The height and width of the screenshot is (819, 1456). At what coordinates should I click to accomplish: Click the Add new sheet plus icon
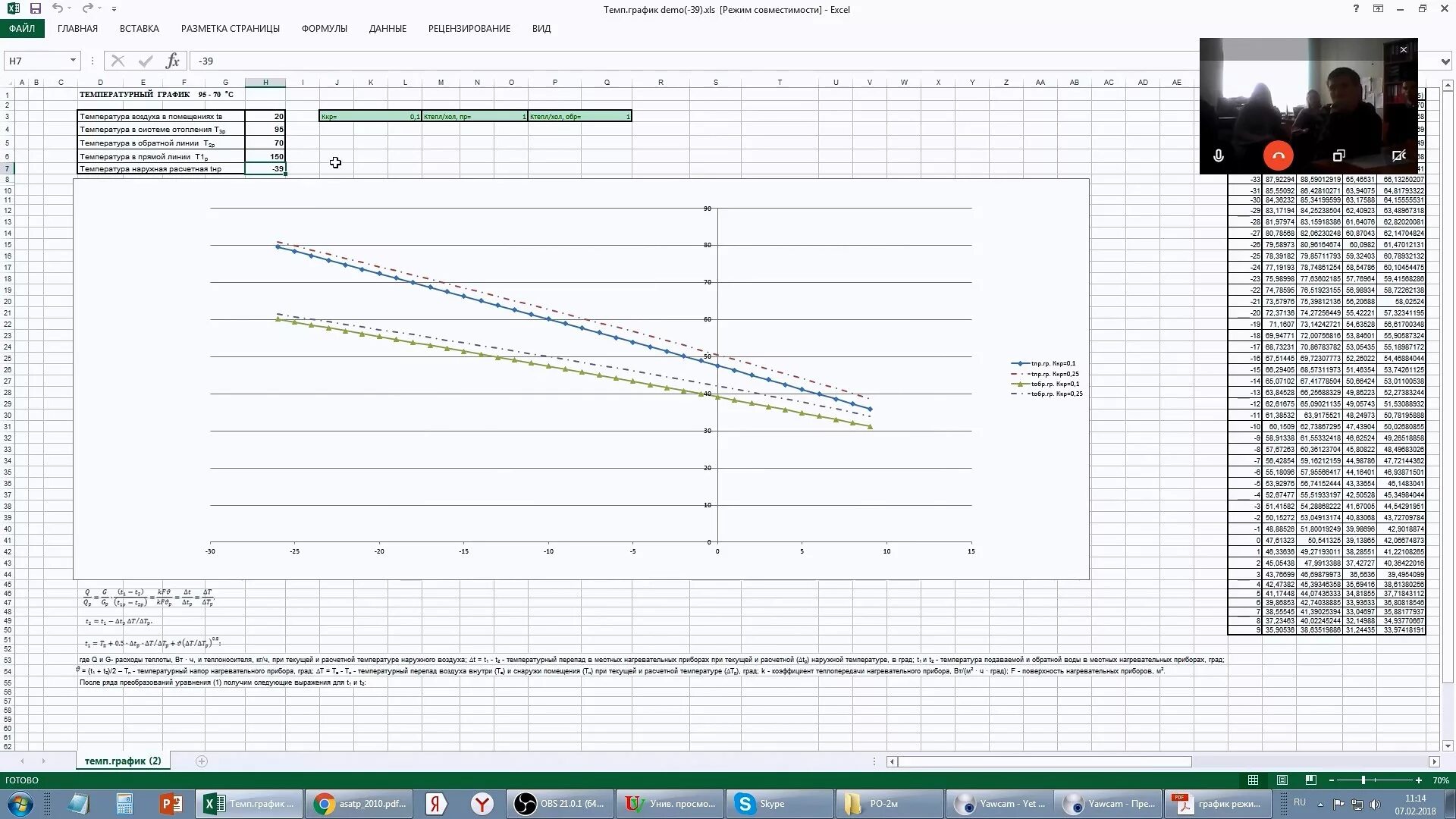(202, 761)
